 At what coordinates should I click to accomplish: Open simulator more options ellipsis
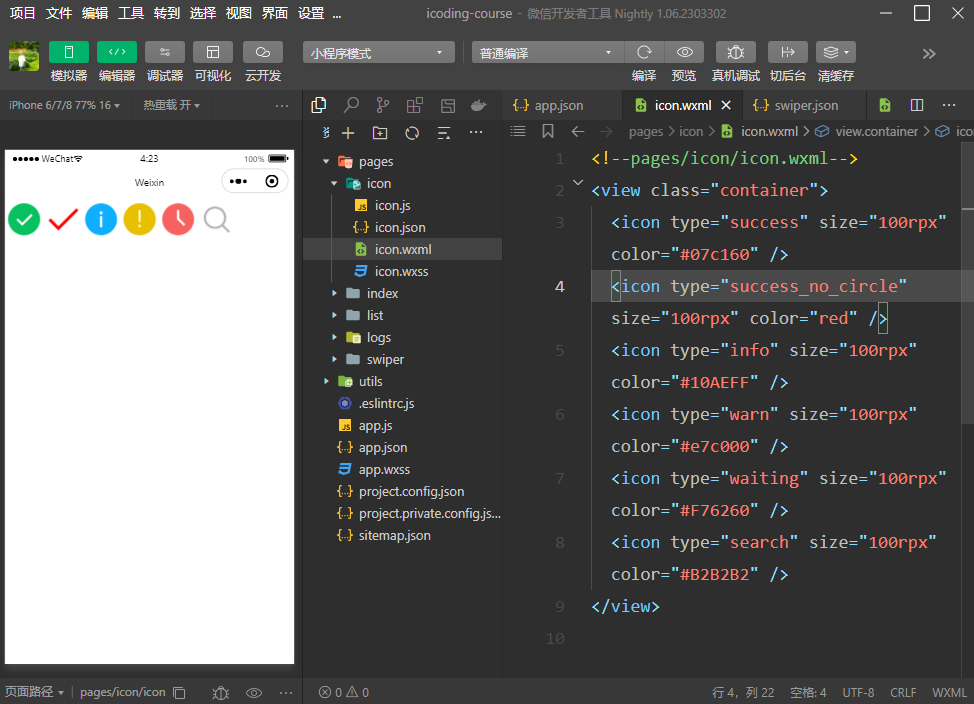(x=282, y=106)
